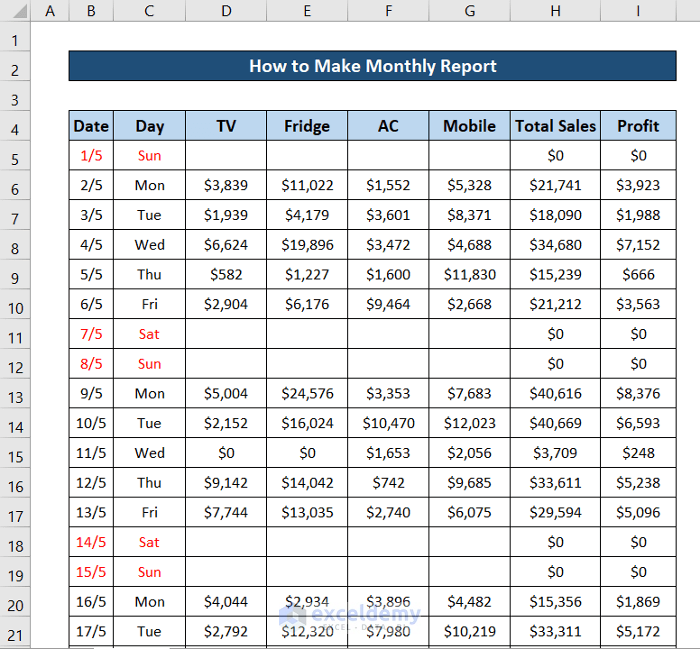Select AC value $742

[388, 483]
